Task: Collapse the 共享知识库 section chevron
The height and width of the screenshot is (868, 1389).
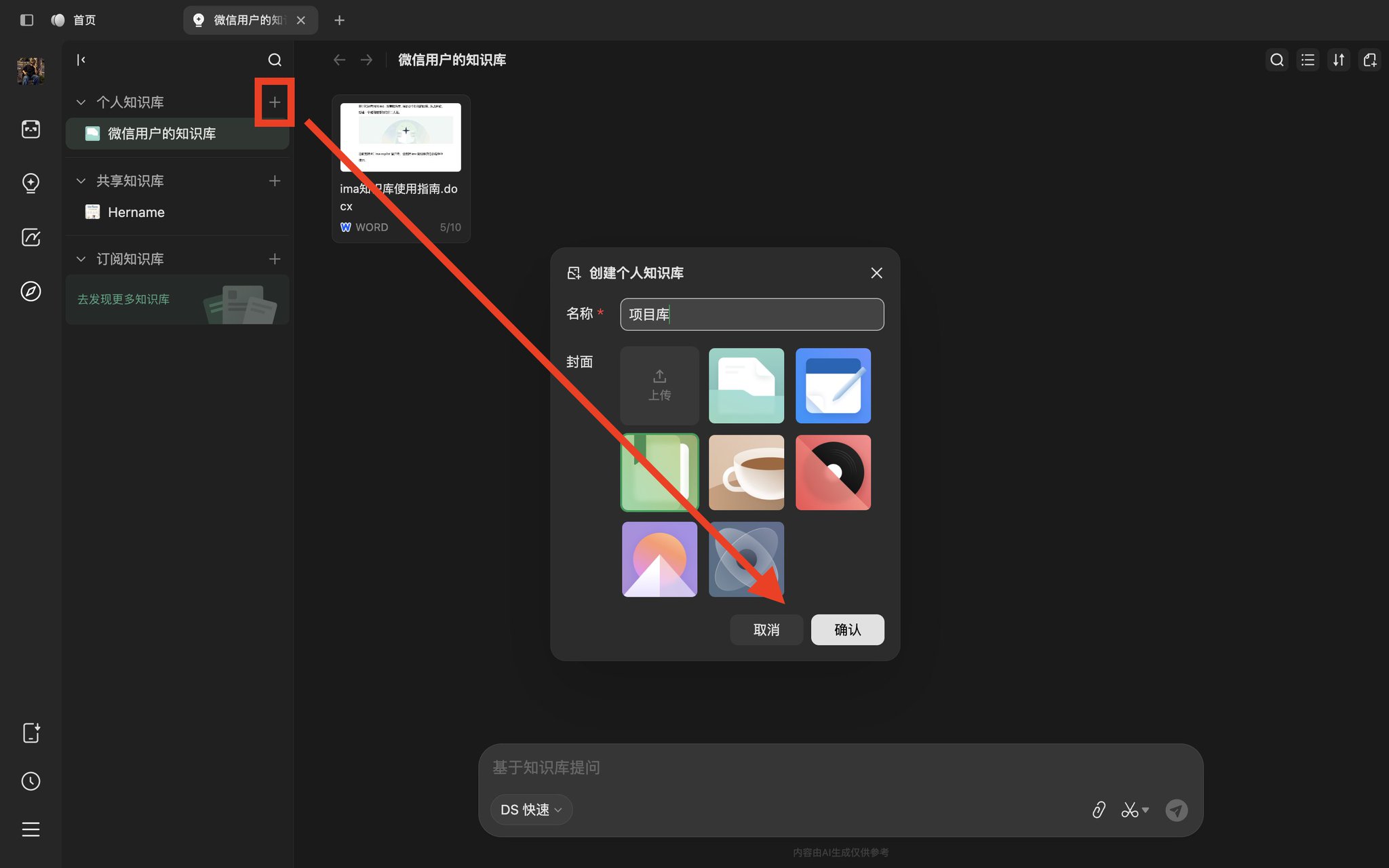Action: [81, 181]
